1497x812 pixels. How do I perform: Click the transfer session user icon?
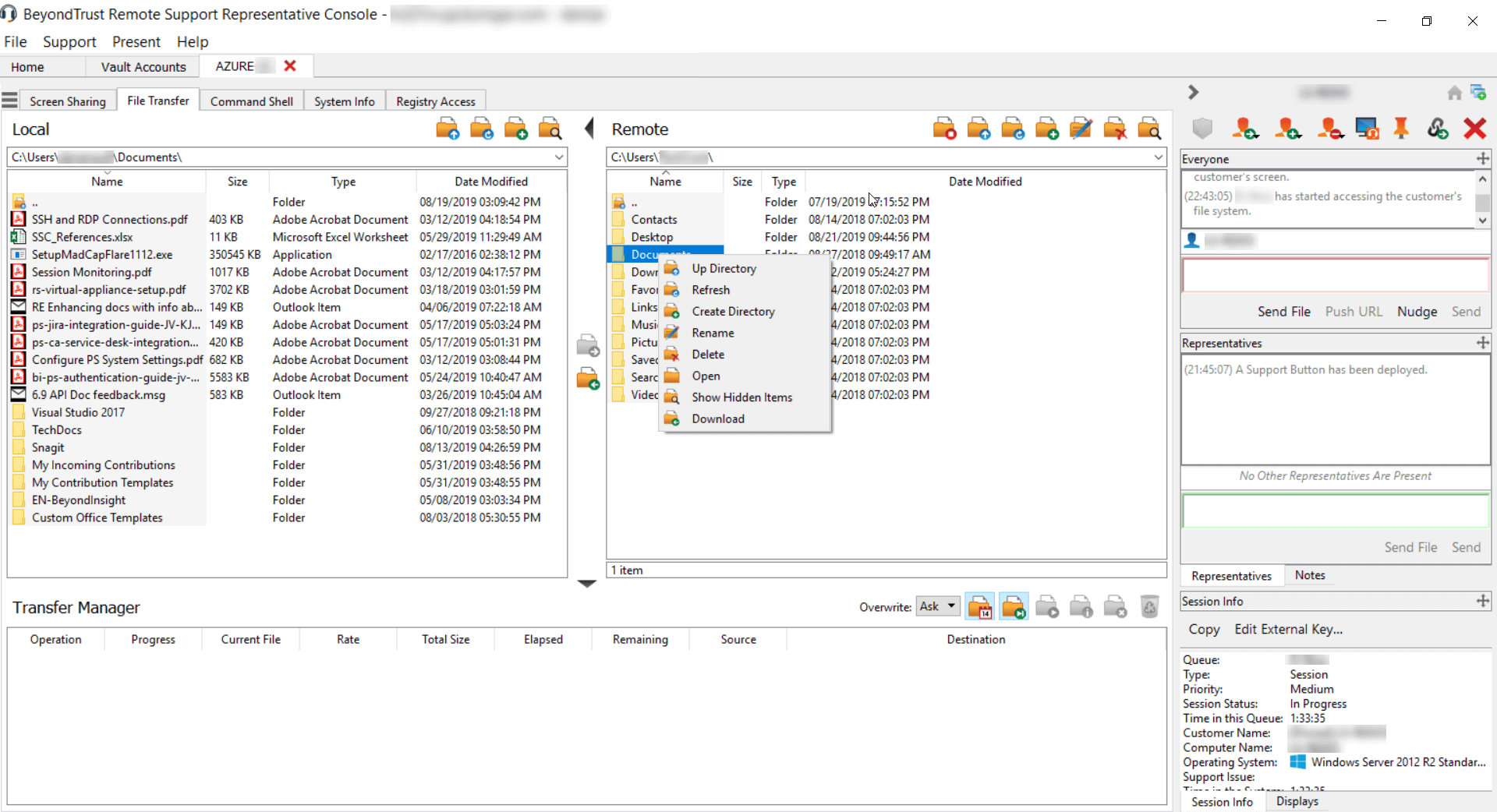point(1245,129)
